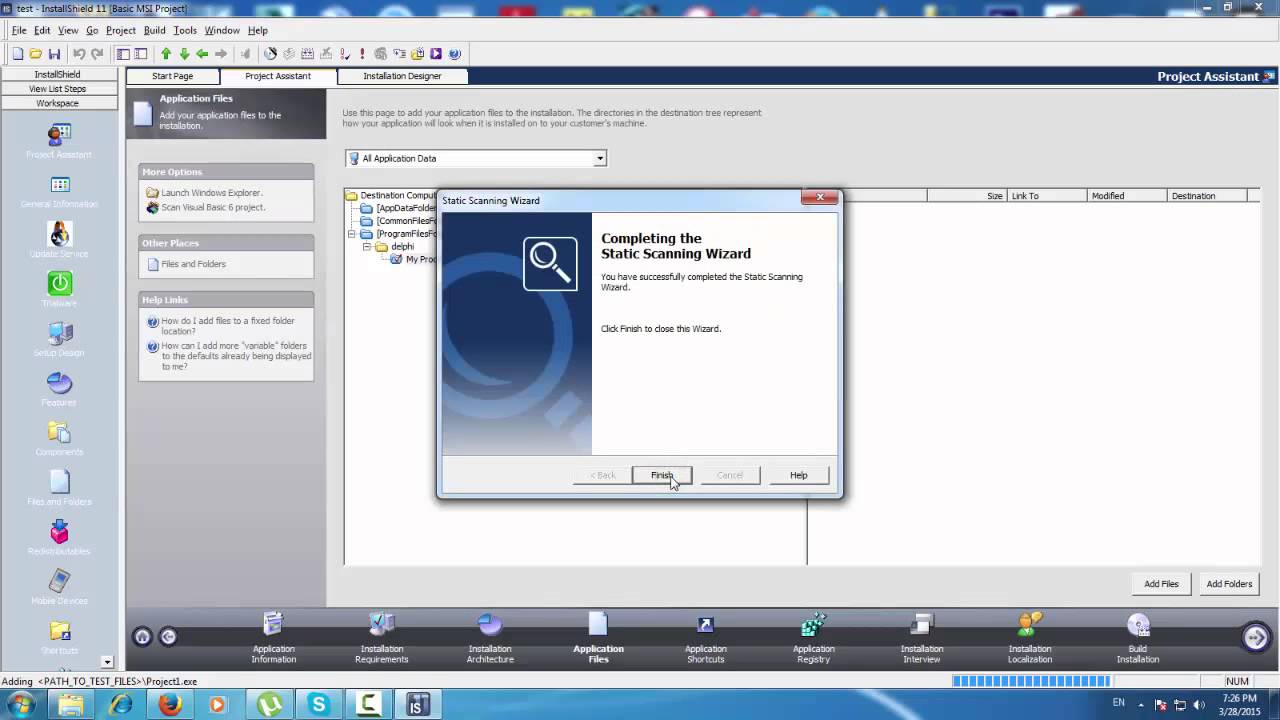Click the Add Files button

(1161, 584)
